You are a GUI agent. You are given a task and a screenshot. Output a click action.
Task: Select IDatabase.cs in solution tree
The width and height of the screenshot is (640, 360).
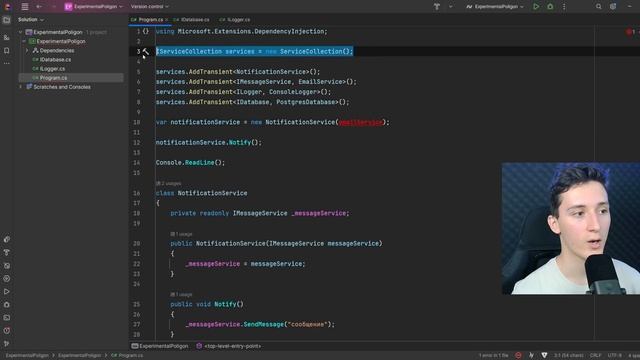click(55, 60)
